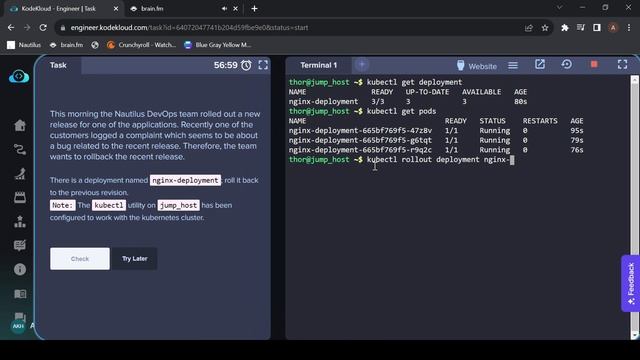This screenshot has width=640, height=360.
Task: Click the AKH user avatar
Action: (x=18, y=326)
